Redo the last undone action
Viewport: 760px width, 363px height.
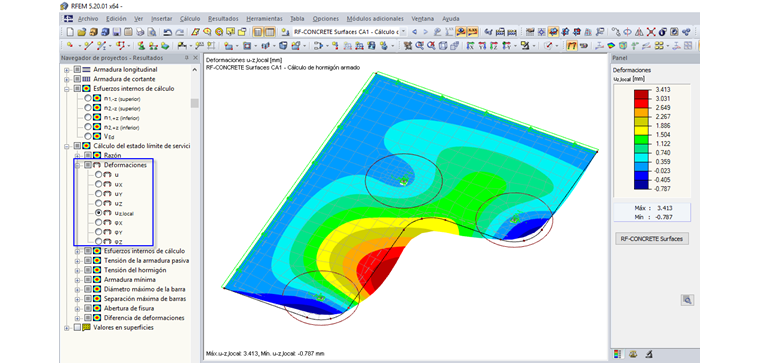[x=179, y=32]
